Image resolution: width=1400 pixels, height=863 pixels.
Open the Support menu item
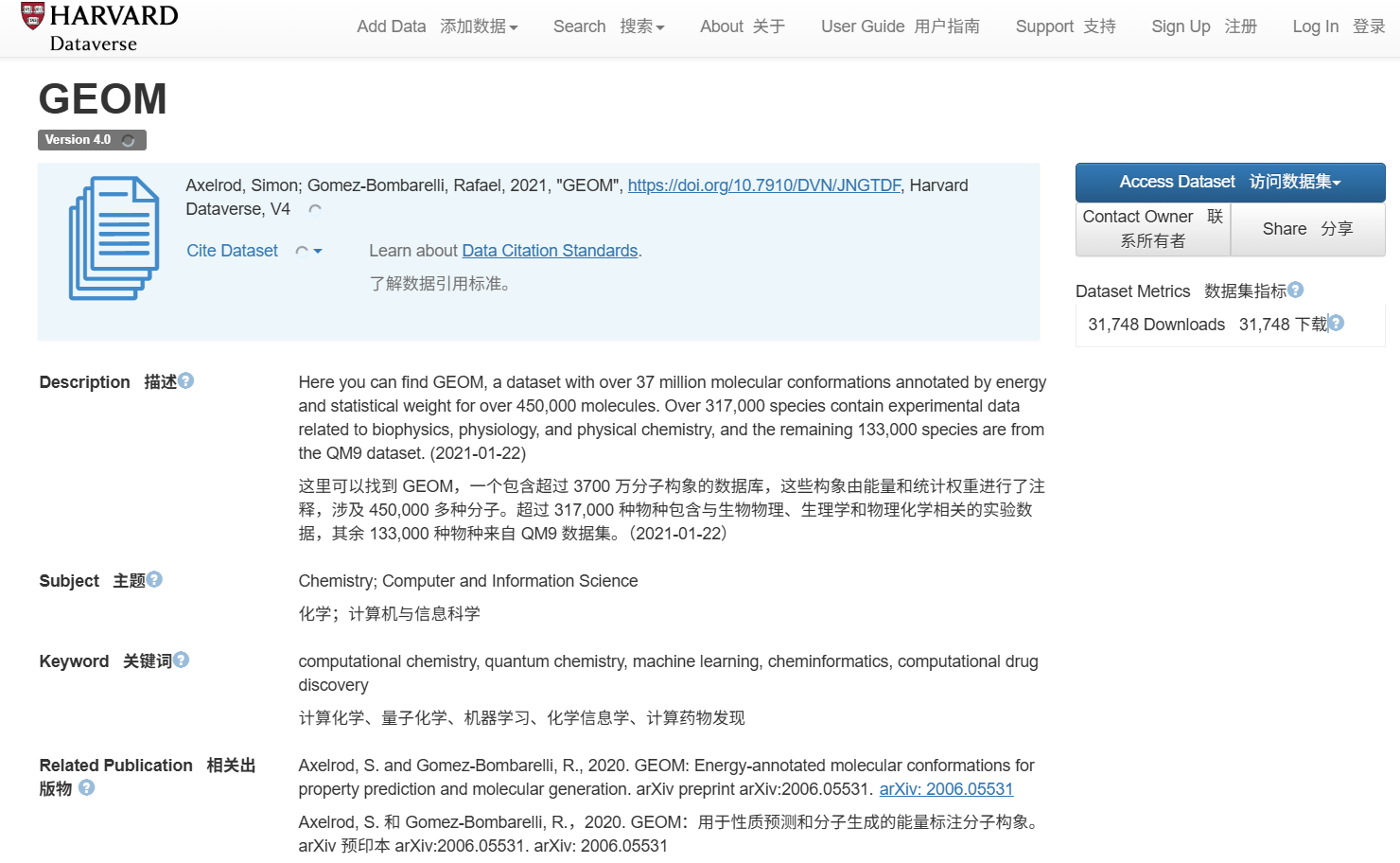(x=1066, y=26)
